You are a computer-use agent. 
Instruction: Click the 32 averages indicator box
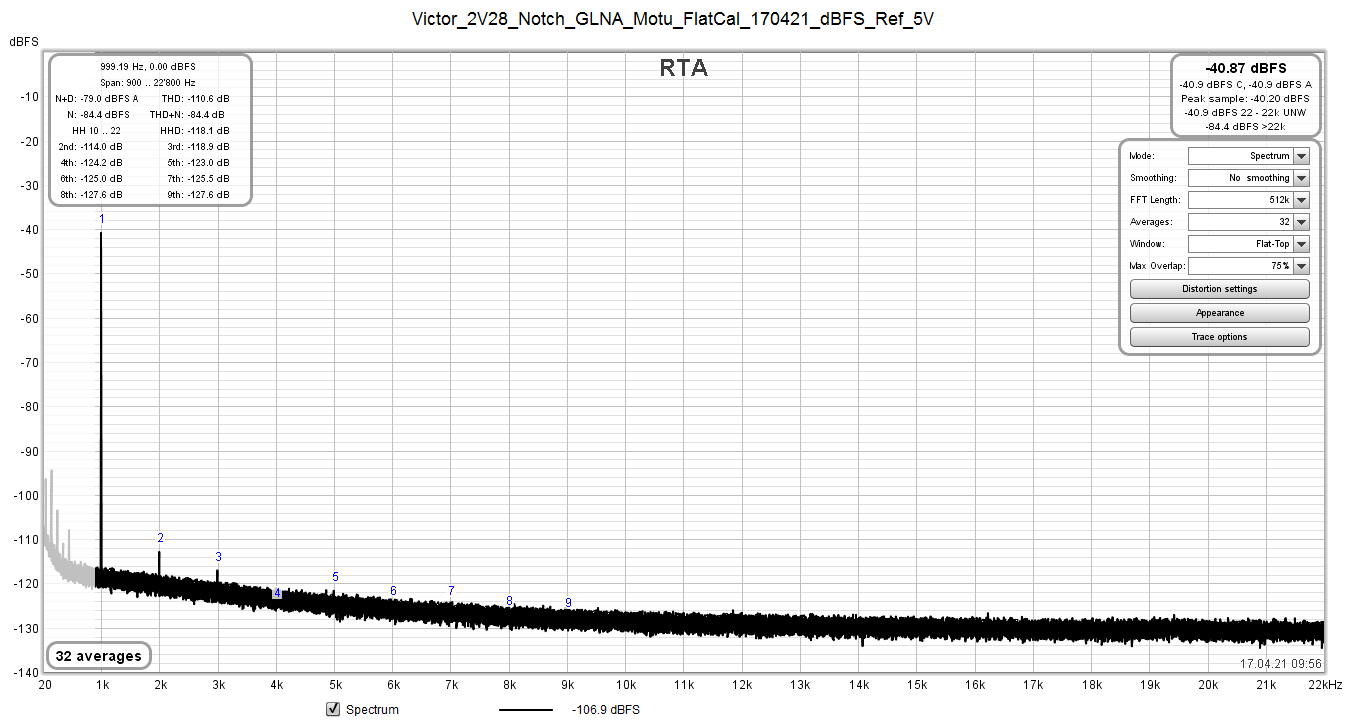(x=98, y=656)
